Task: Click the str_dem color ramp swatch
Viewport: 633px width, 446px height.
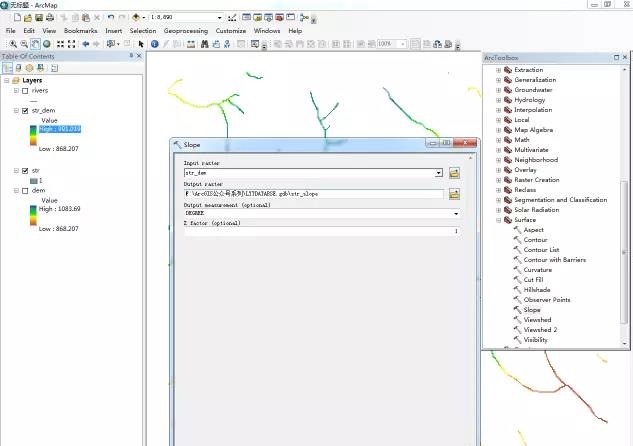Action: tap(33, 135)
